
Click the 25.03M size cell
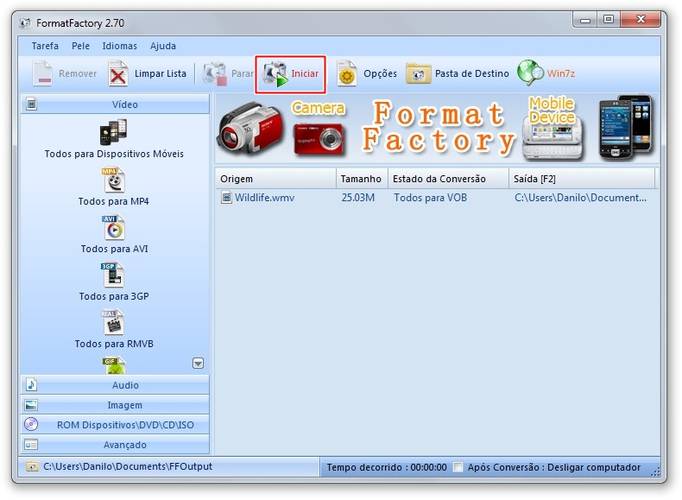pos(358,198)
